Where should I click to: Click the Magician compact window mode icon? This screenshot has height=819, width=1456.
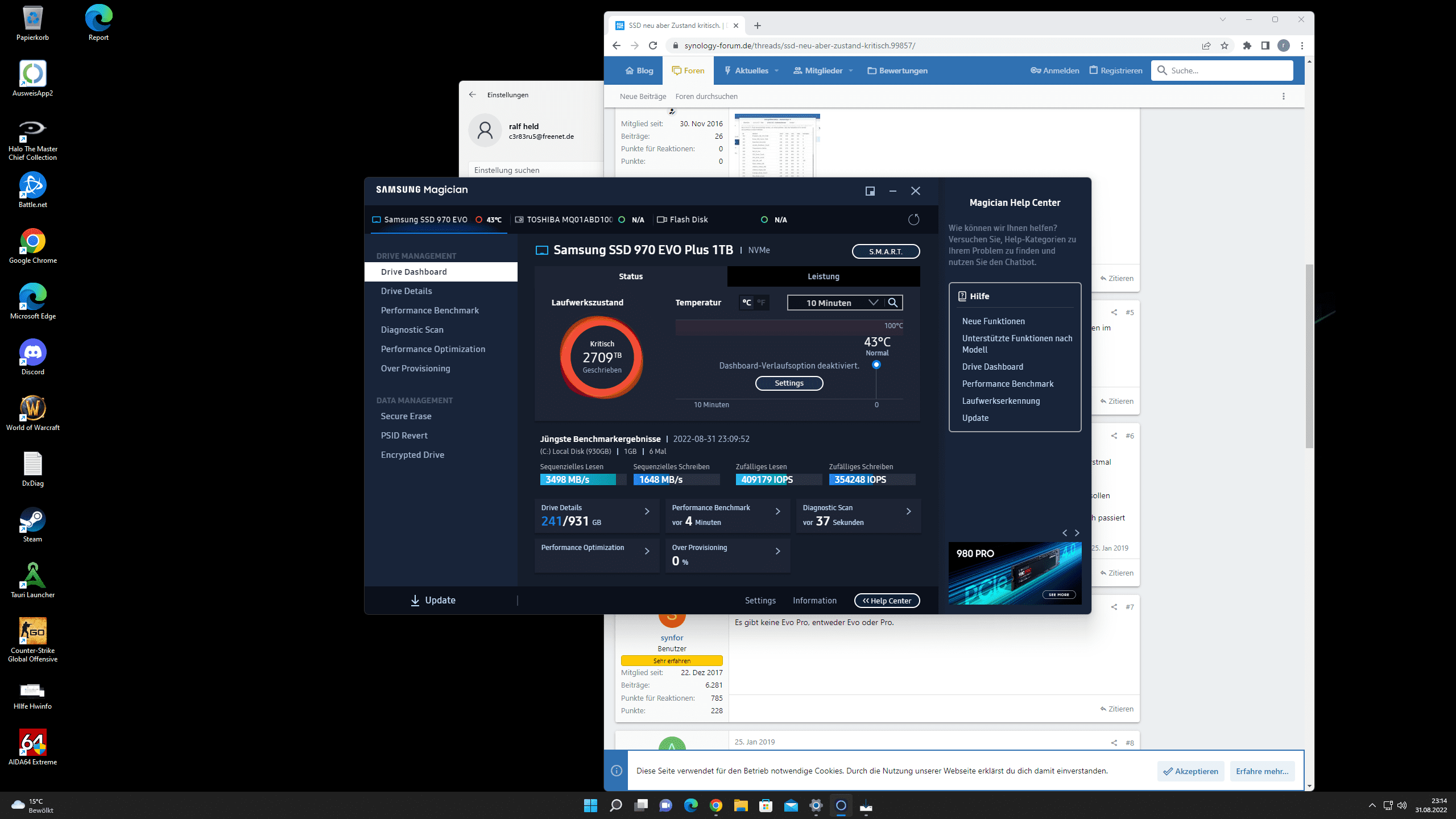[x=870, y=191]
